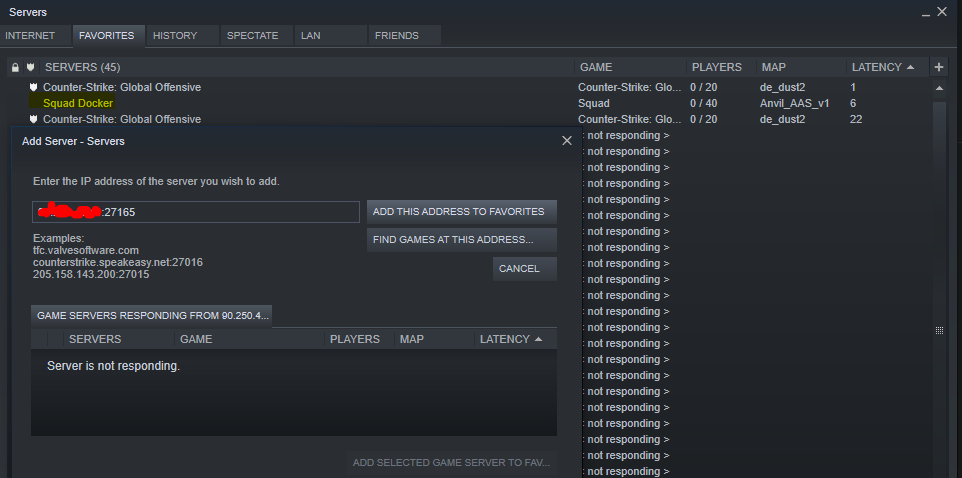Image resolution: width=962 pixels, height=478 pixels.
Task: Select first Counter-Strike: Global Offensive server
Action: pyautogui.click(x=469, y=87)
